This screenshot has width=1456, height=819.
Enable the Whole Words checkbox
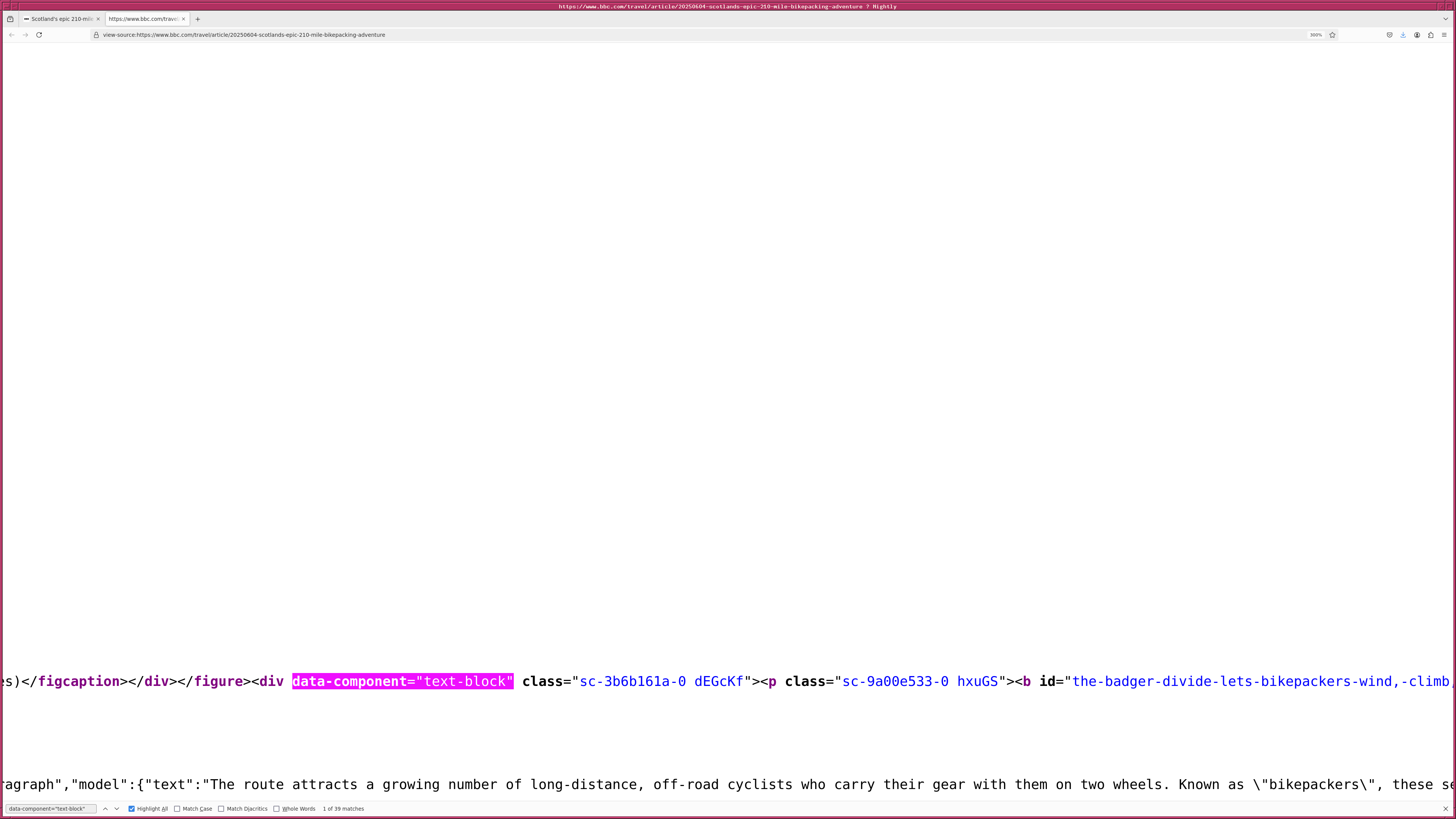(x=276, y=809)
